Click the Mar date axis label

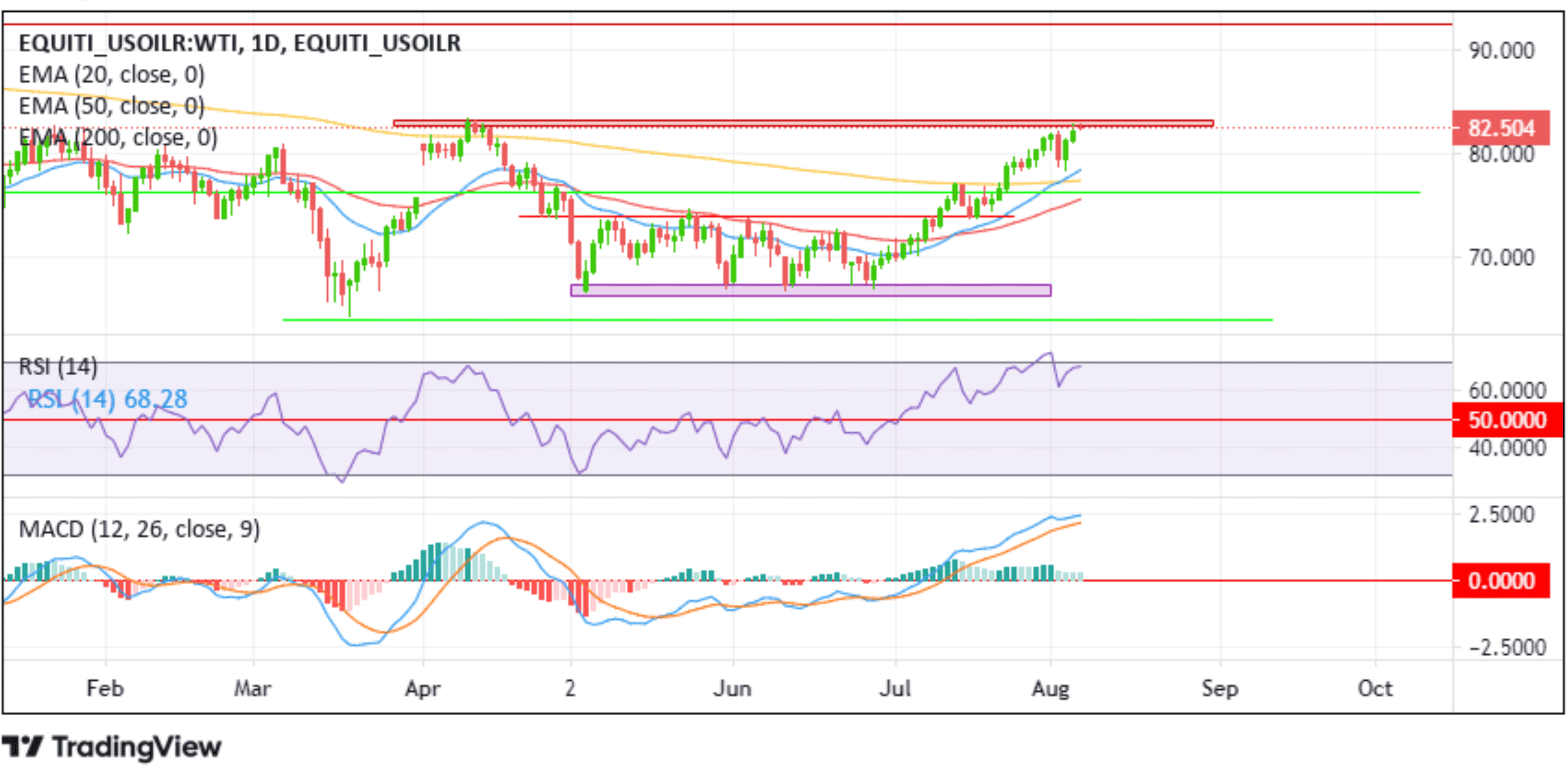253,689
